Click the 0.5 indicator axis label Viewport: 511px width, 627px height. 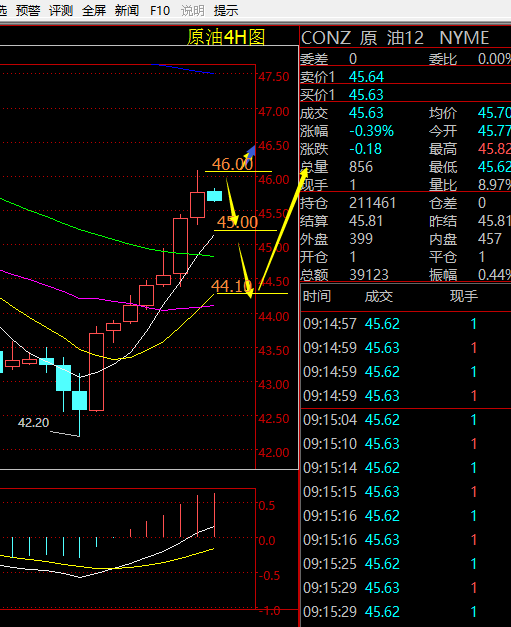[267, 506]
